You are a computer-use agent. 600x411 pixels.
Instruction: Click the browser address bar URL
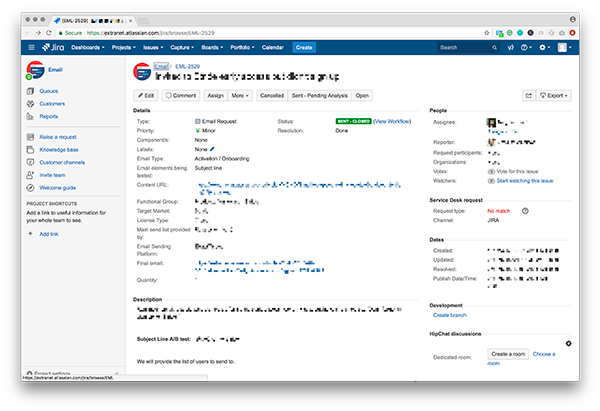pos(150,33)
